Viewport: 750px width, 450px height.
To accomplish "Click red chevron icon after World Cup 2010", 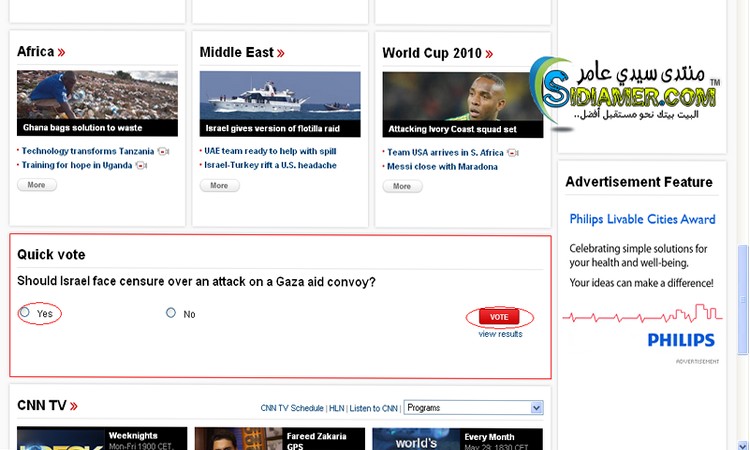I will 489,53.
